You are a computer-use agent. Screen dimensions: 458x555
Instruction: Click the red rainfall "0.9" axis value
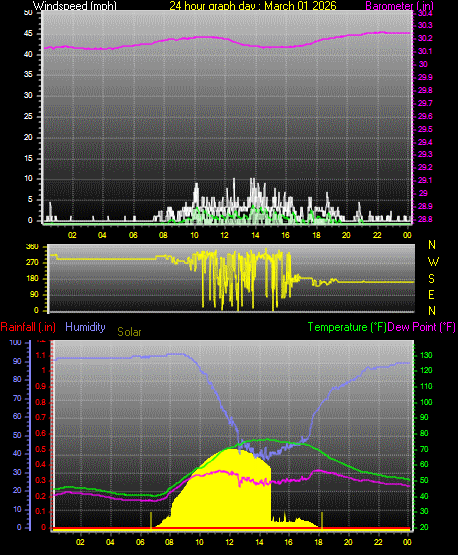pos(41,386)
